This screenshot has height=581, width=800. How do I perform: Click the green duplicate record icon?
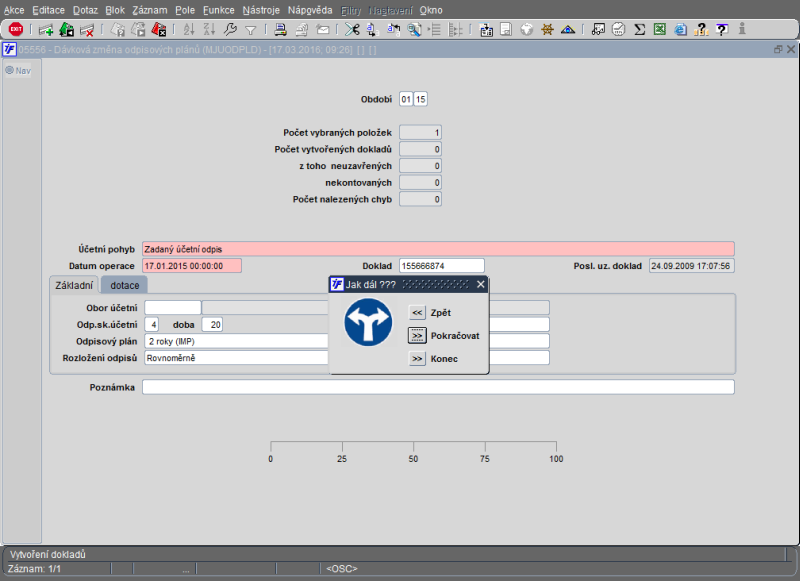(66, 30)
